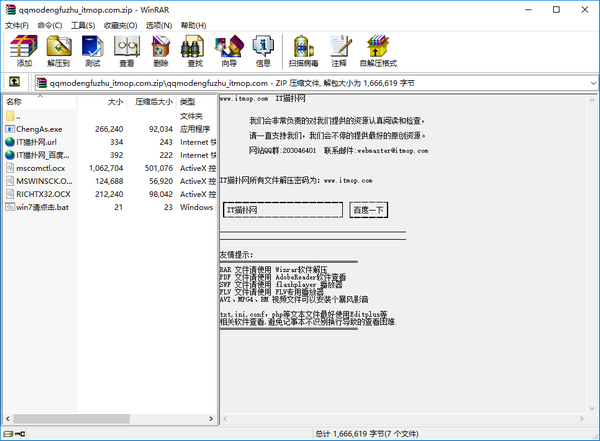Click the 查看 (View) toolbar icon
600x441 pixels.
click(127, 51)
